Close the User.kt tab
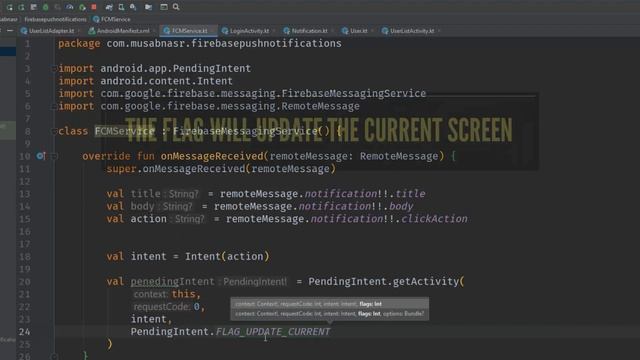Image resolution: width=640 pixels, height=360 pixels. pyautogui.click(x=372, y=31)
